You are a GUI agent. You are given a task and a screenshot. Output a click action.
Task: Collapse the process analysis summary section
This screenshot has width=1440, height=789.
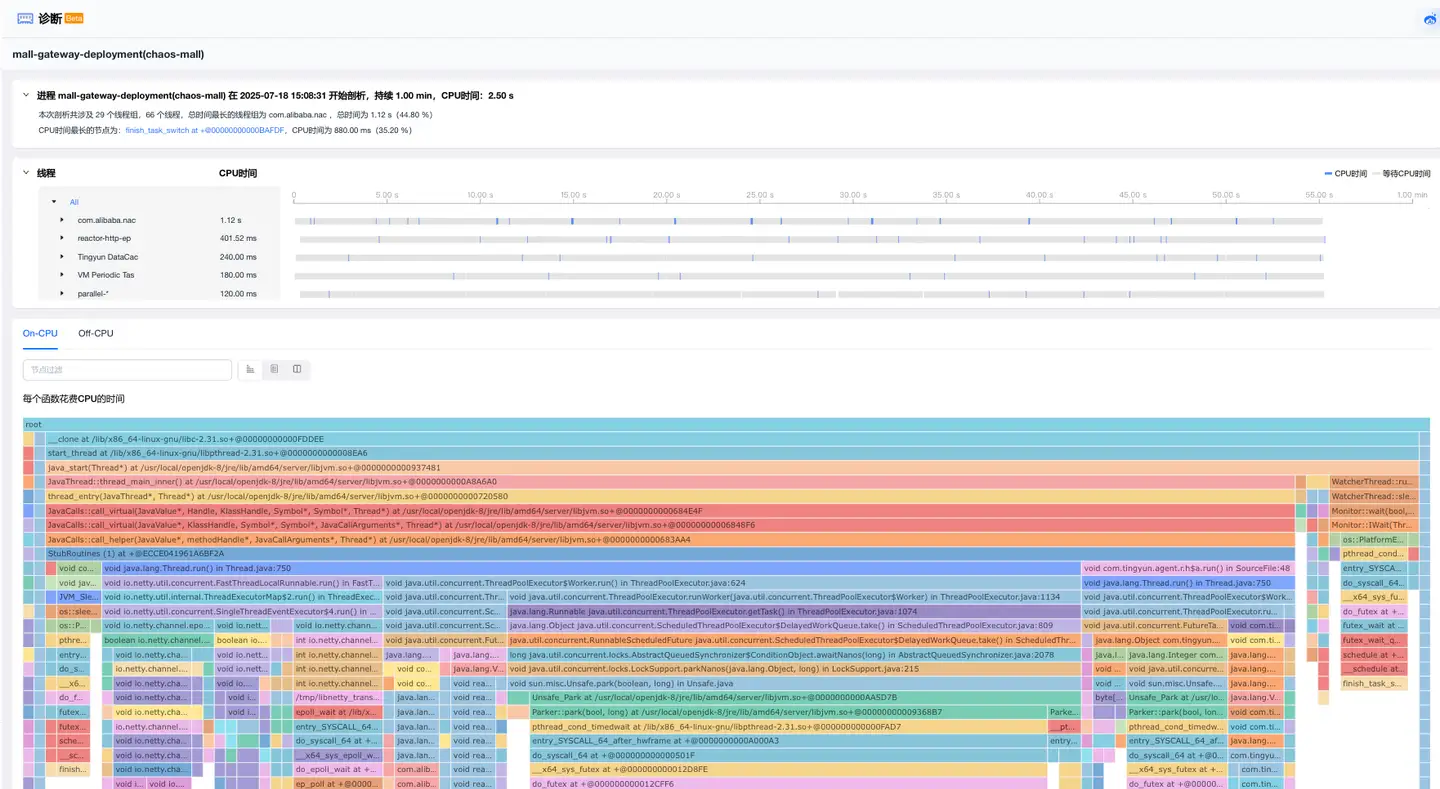point(26,95)
